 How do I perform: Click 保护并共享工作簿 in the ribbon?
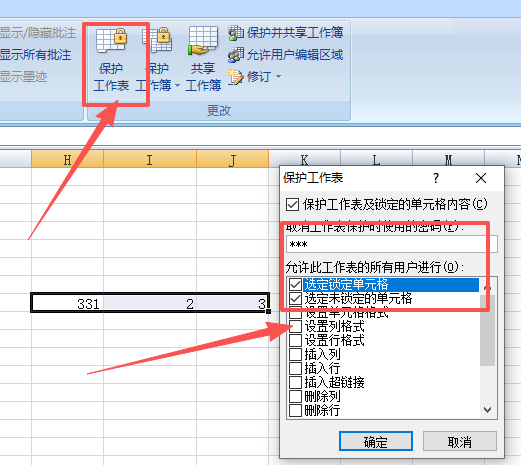[x=286, y=33]
